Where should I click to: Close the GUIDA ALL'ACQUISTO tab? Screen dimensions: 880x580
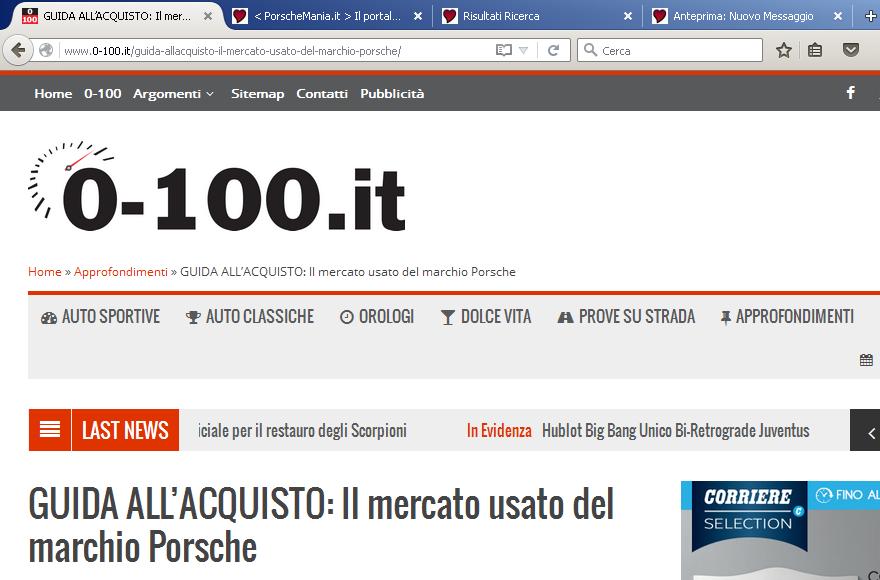point(208,16)
